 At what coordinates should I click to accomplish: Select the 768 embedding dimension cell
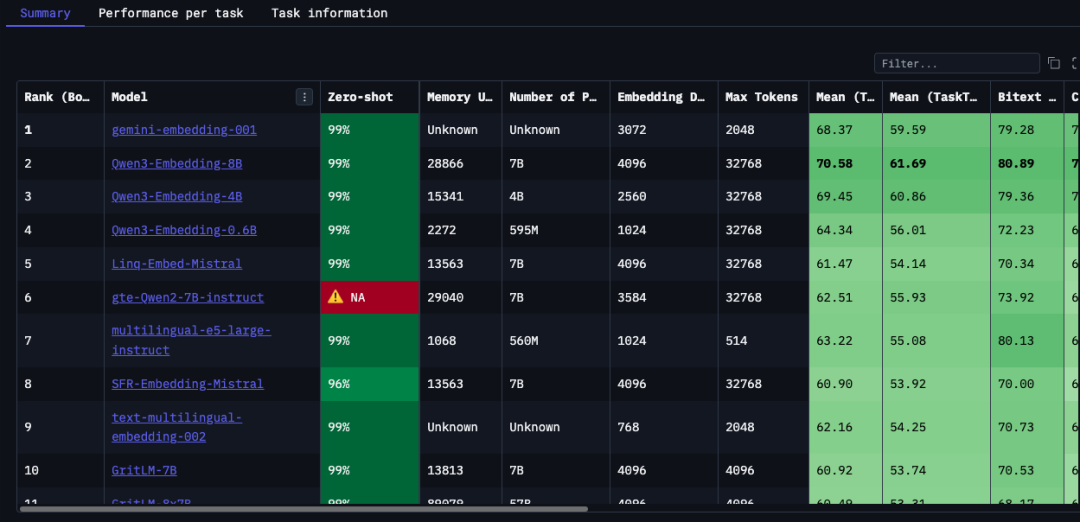coord(664,427)
